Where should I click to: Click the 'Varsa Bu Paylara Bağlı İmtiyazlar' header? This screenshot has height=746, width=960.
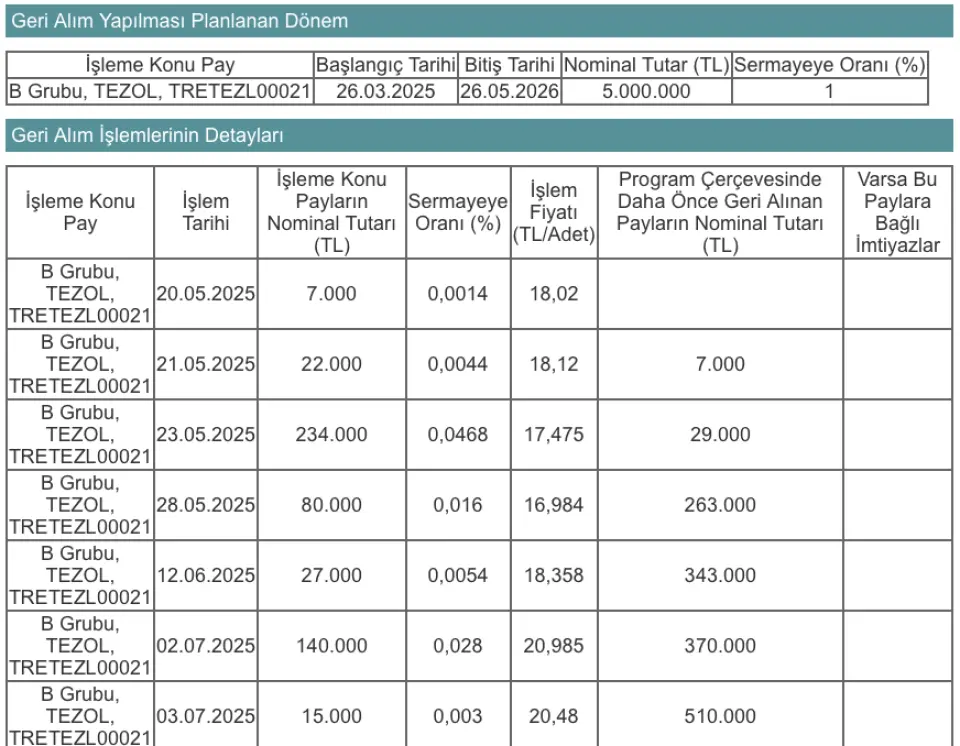(x=898, y=212)
